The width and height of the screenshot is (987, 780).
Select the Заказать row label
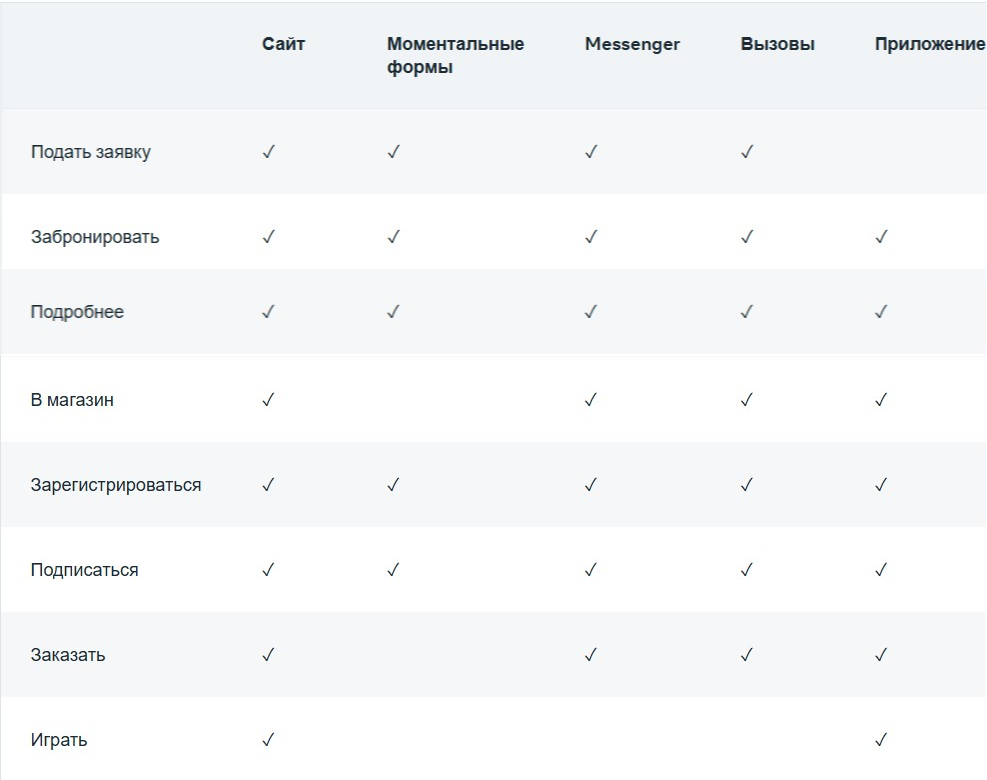(68, 655)
